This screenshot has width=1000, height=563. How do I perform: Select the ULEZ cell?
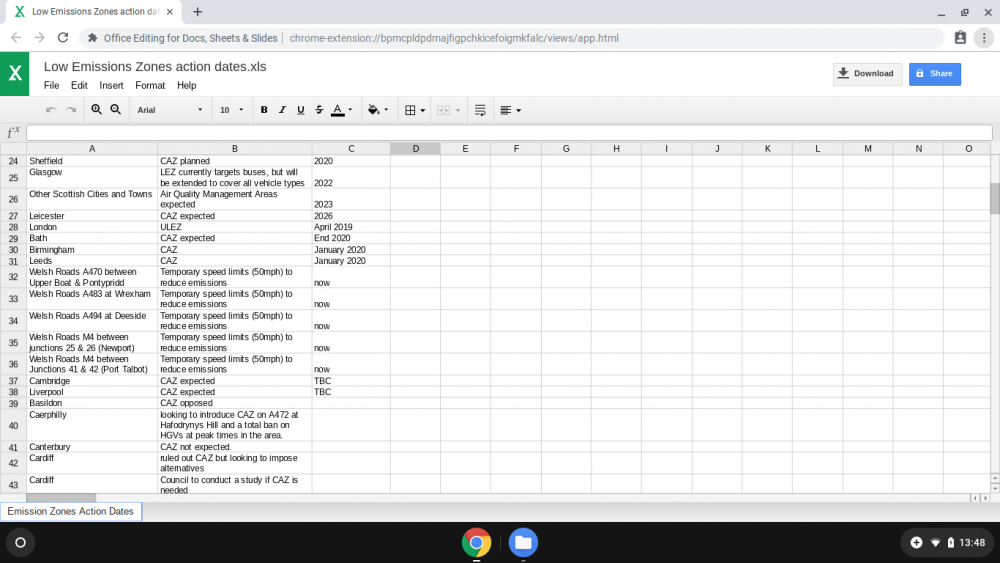click(x=235, y=227)
